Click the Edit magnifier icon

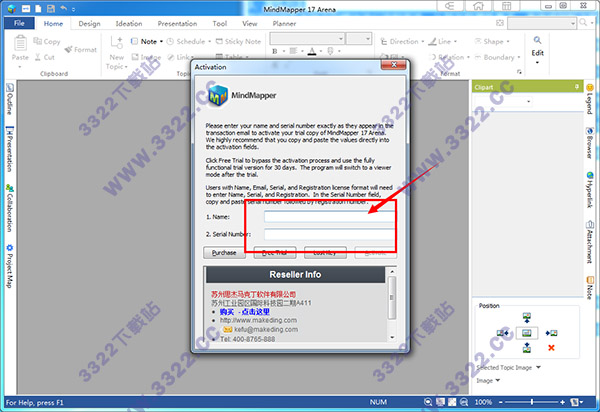click(537, 40)
